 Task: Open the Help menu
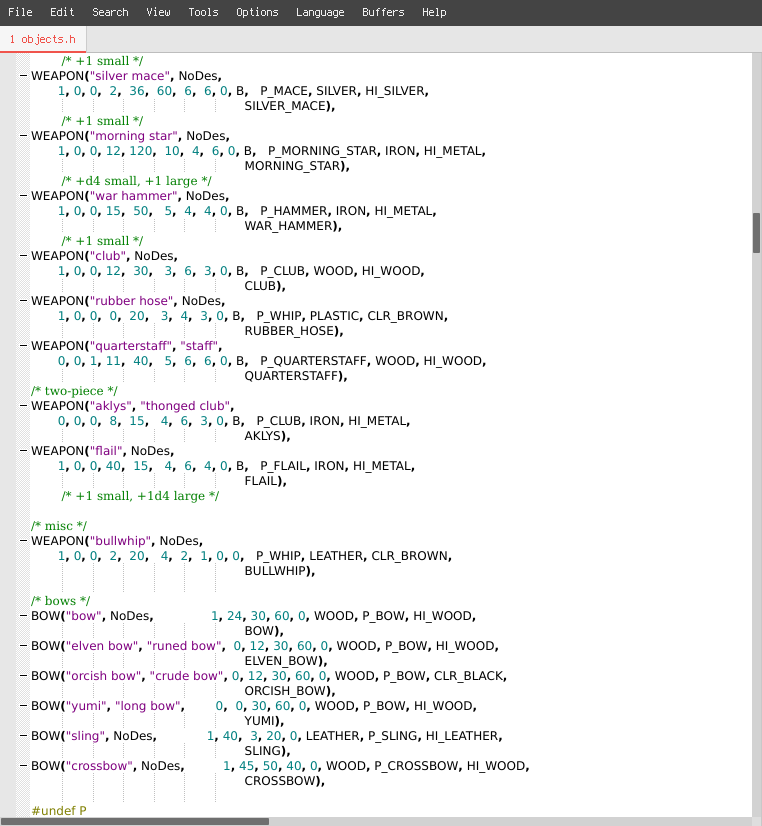pyautogui.click(x=434, y=12)
